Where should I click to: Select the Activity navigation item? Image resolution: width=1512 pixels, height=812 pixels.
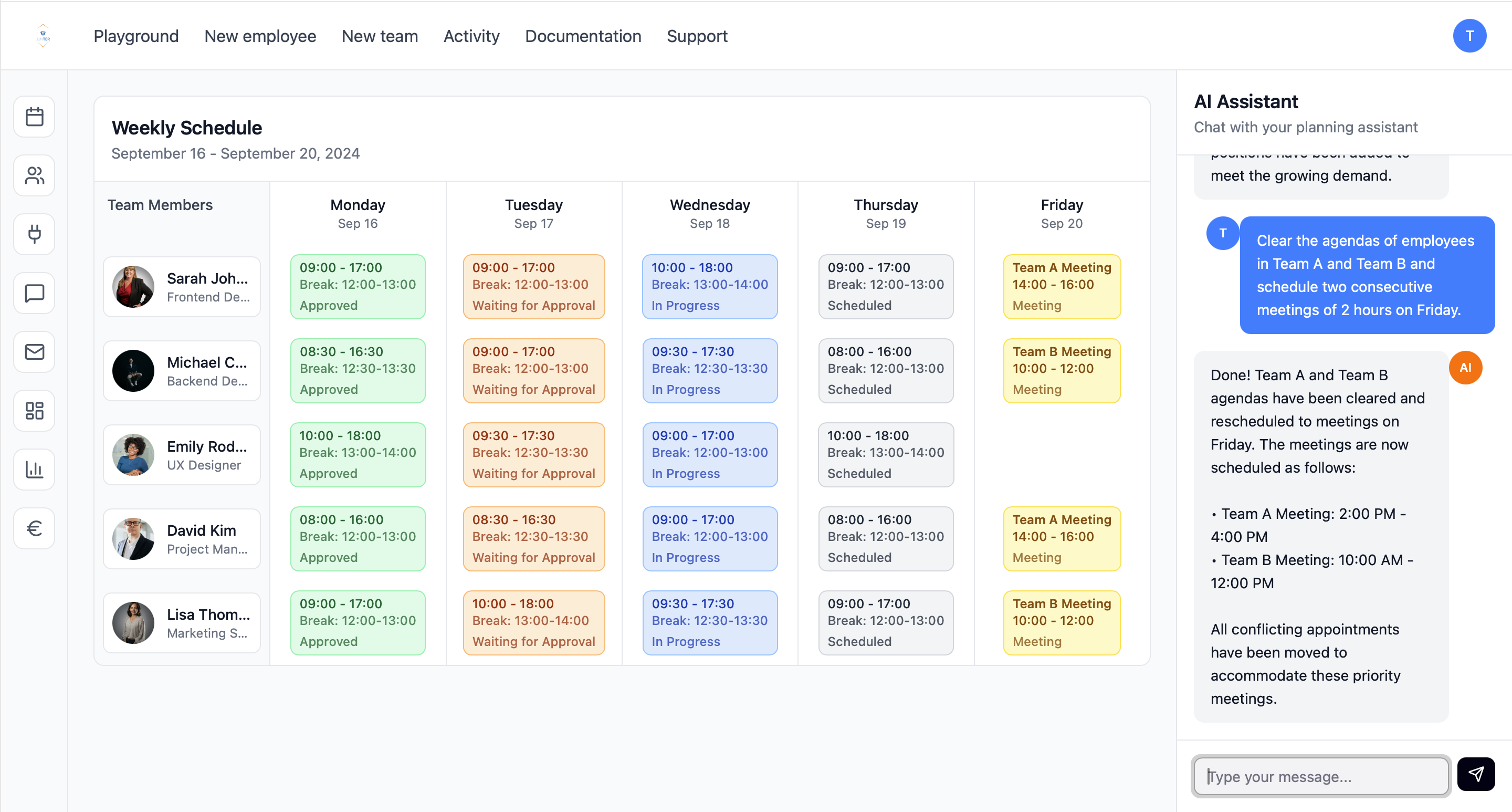click(471, 36)
